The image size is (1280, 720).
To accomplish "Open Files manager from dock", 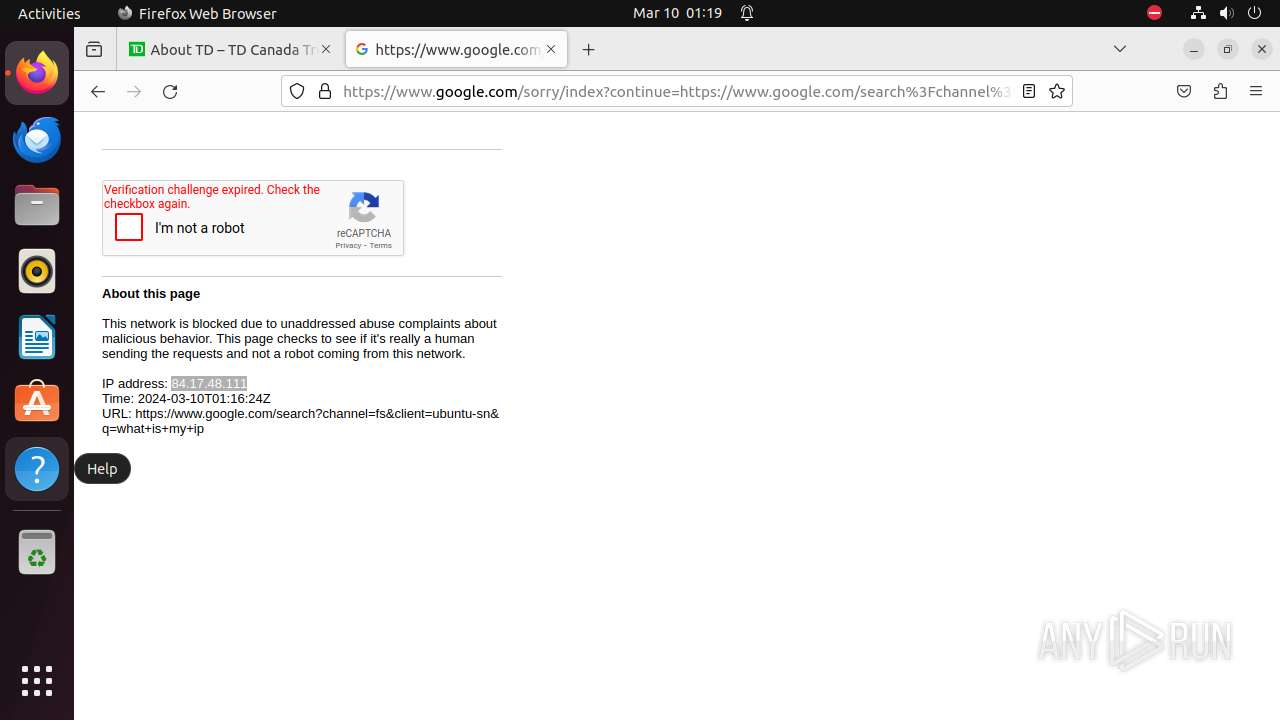I will pyautogui.click(x=37, y=205).
